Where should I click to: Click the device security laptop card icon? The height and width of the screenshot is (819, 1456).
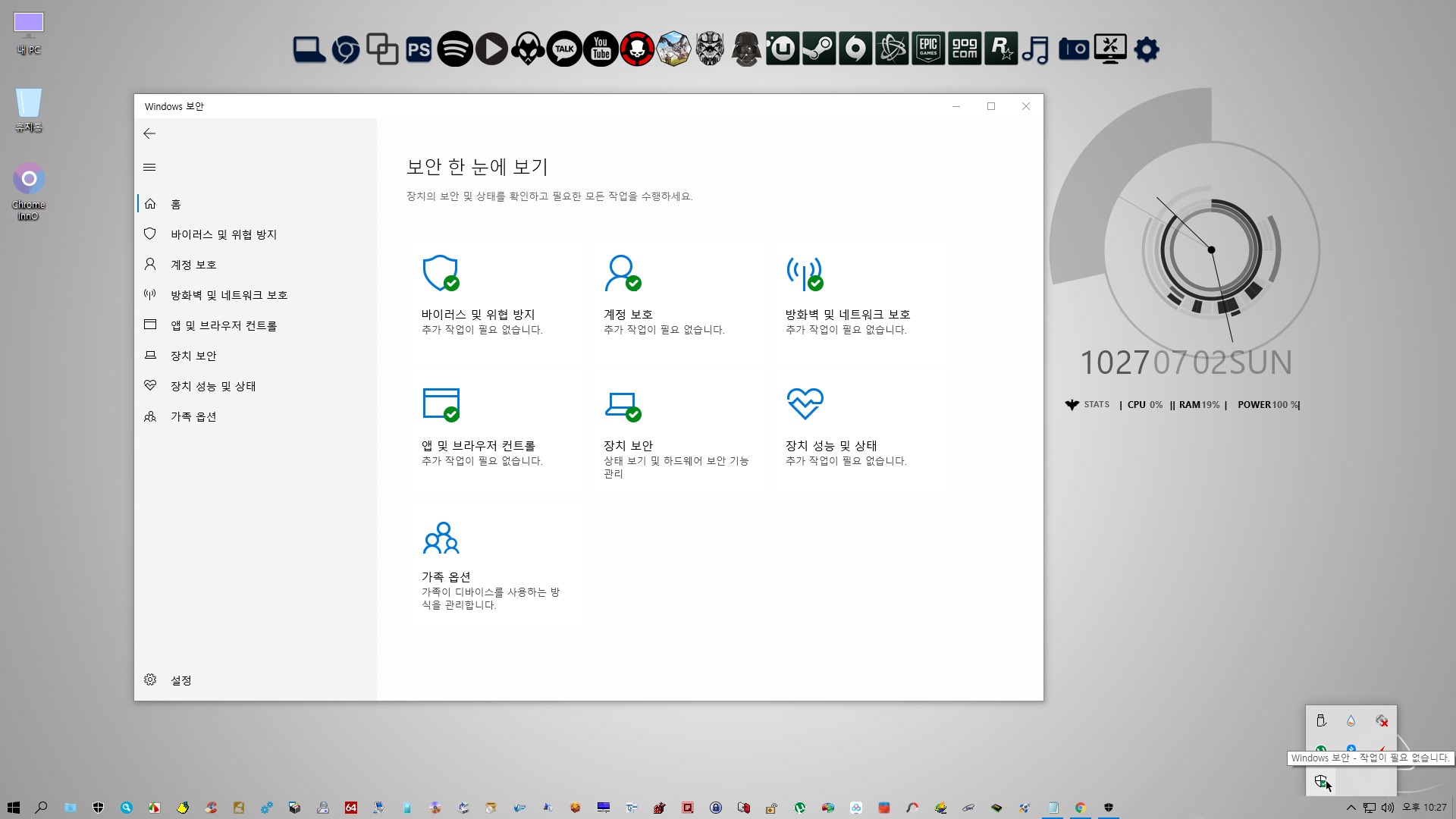[x=623, y=406]
